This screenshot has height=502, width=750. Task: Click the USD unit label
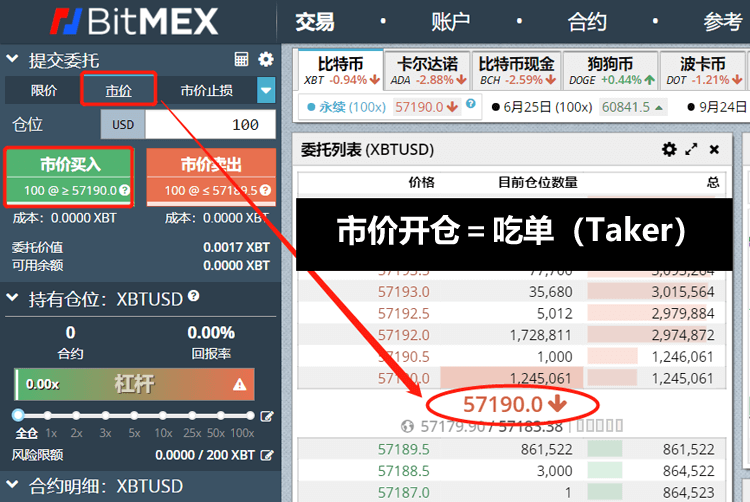tap(123, 124)
